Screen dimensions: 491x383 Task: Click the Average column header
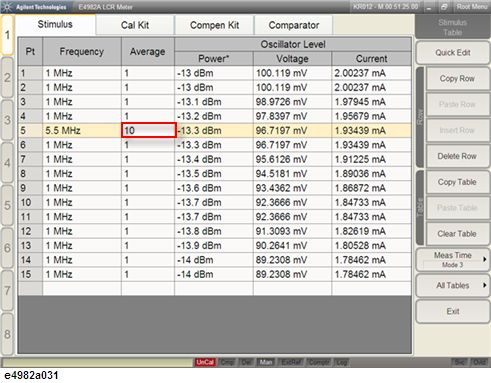tap(148, 52)
